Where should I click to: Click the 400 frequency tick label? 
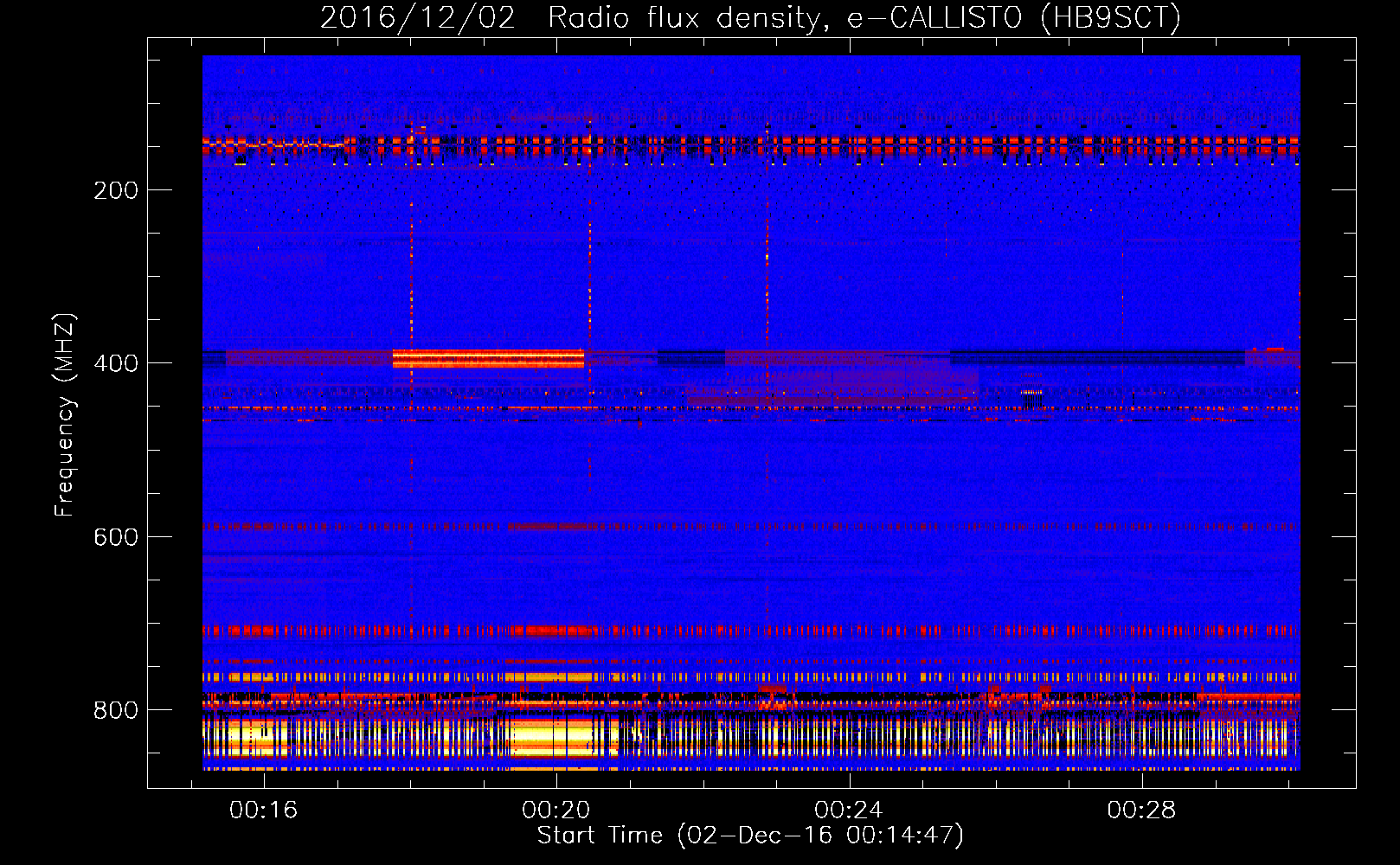pos(116,363)
